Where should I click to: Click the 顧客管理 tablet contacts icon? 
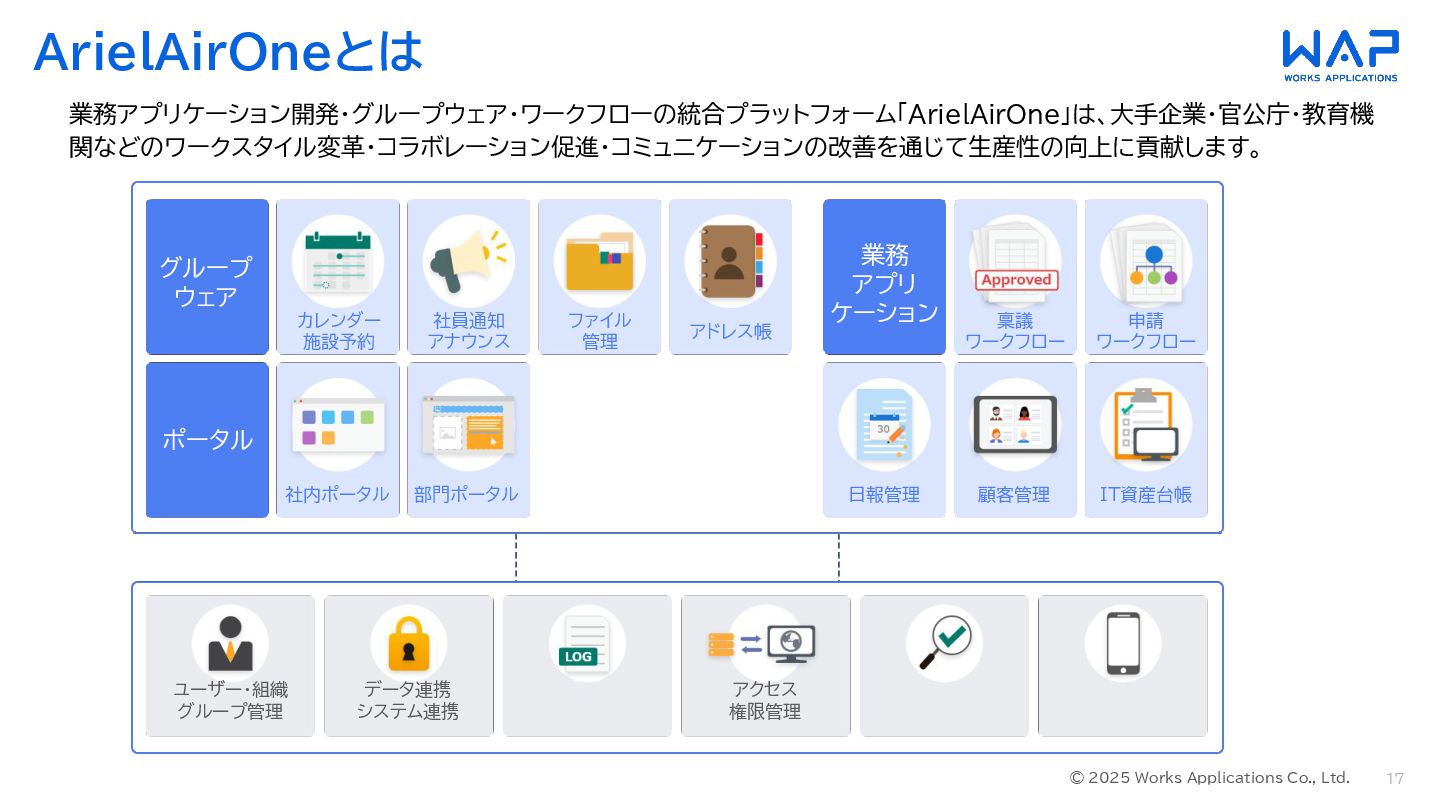[x=1016, y=425]
